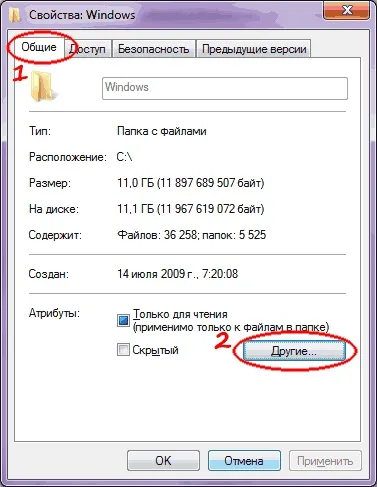Viewport: 377px width, 487px height.
Task: Click the Windows folder name field
Action: pyautogui.click(x=225, y=88)
